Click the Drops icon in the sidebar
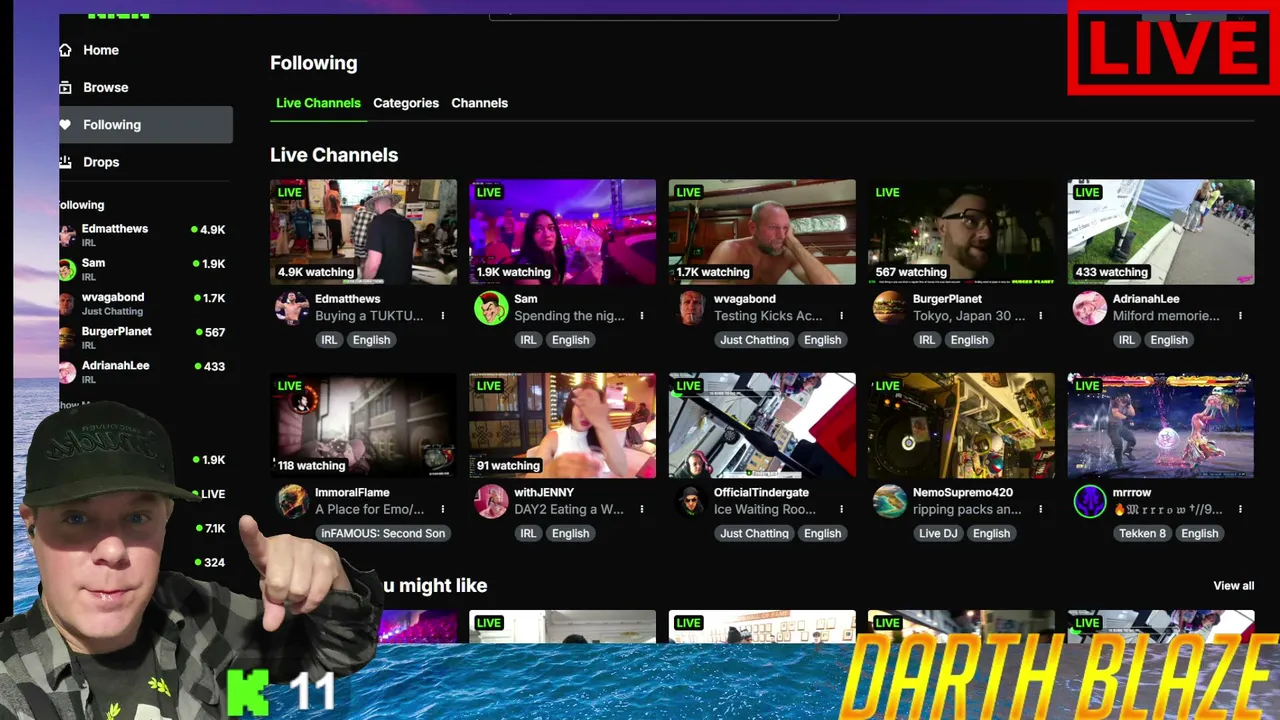This screenshot has height=720, width=1280. click(x=66, y=162)
